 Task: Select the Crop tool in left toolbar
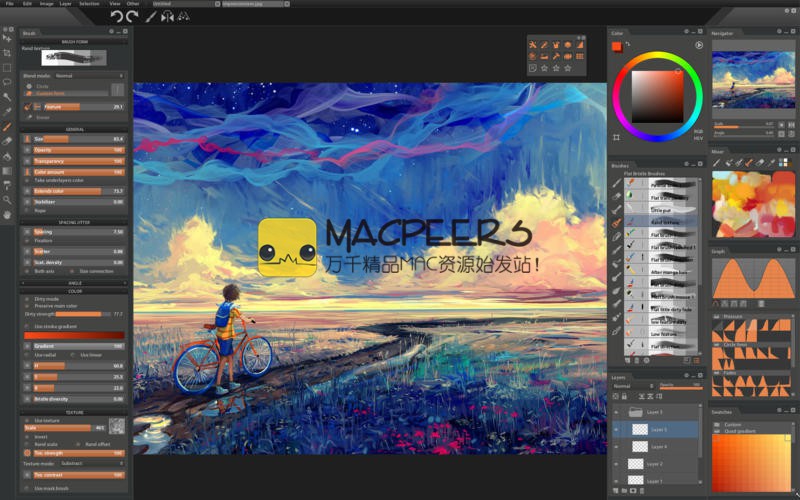tap(7, 53)
